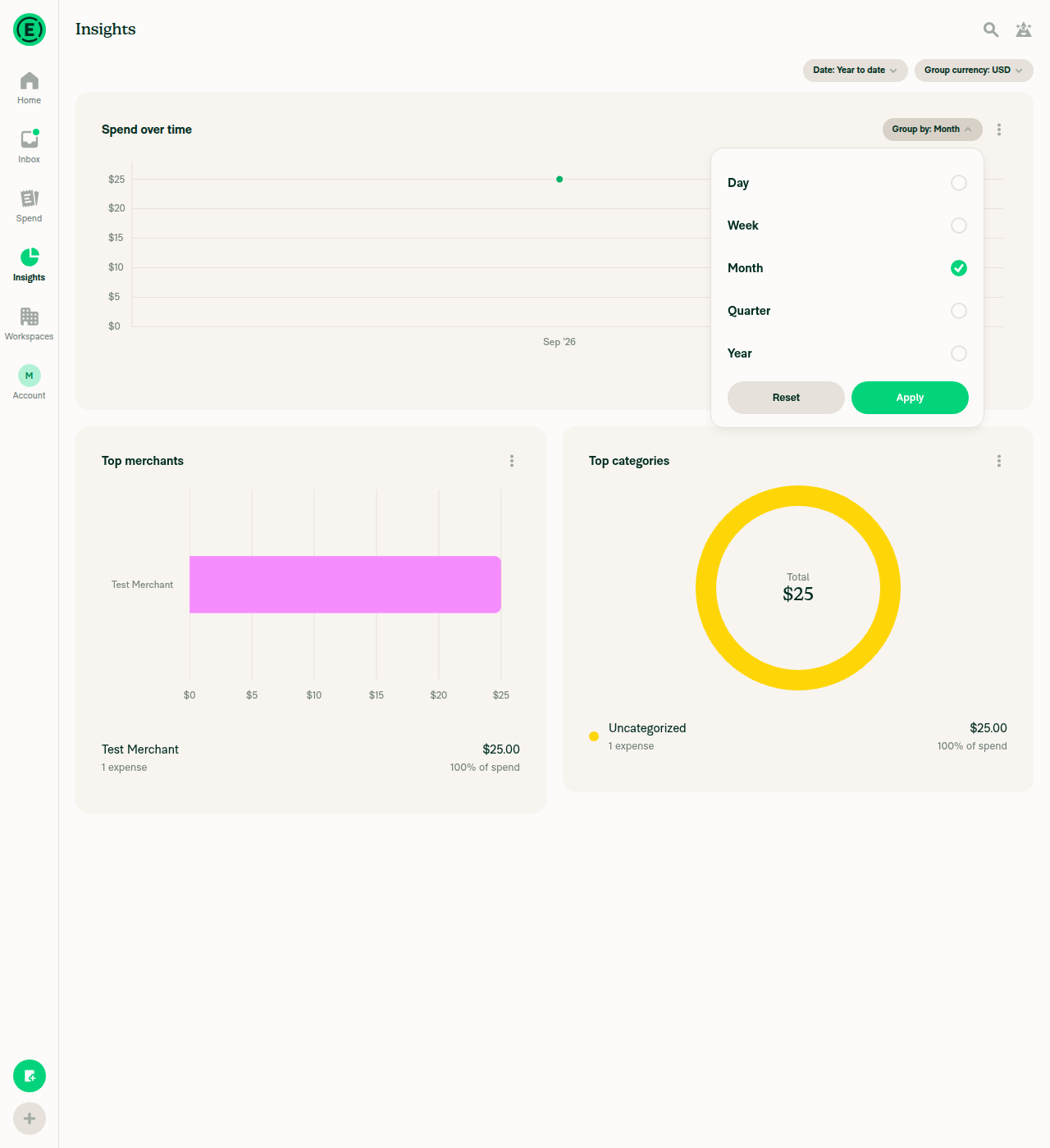Click Sep '26 axis label
This screenshot has height=1148, width=1050.
point(559,342)
